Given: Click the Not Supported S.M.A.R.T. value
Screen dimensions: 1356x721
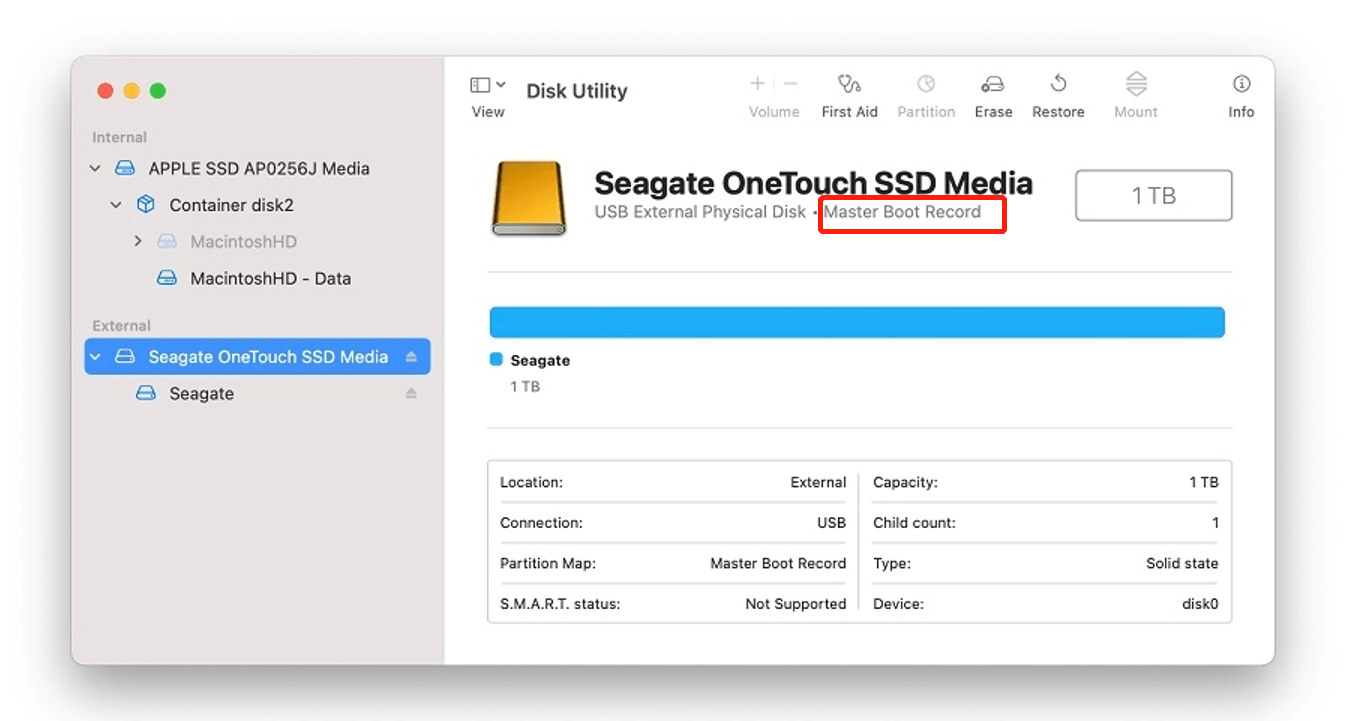Looking at the screenshot, I should [796, 604].
